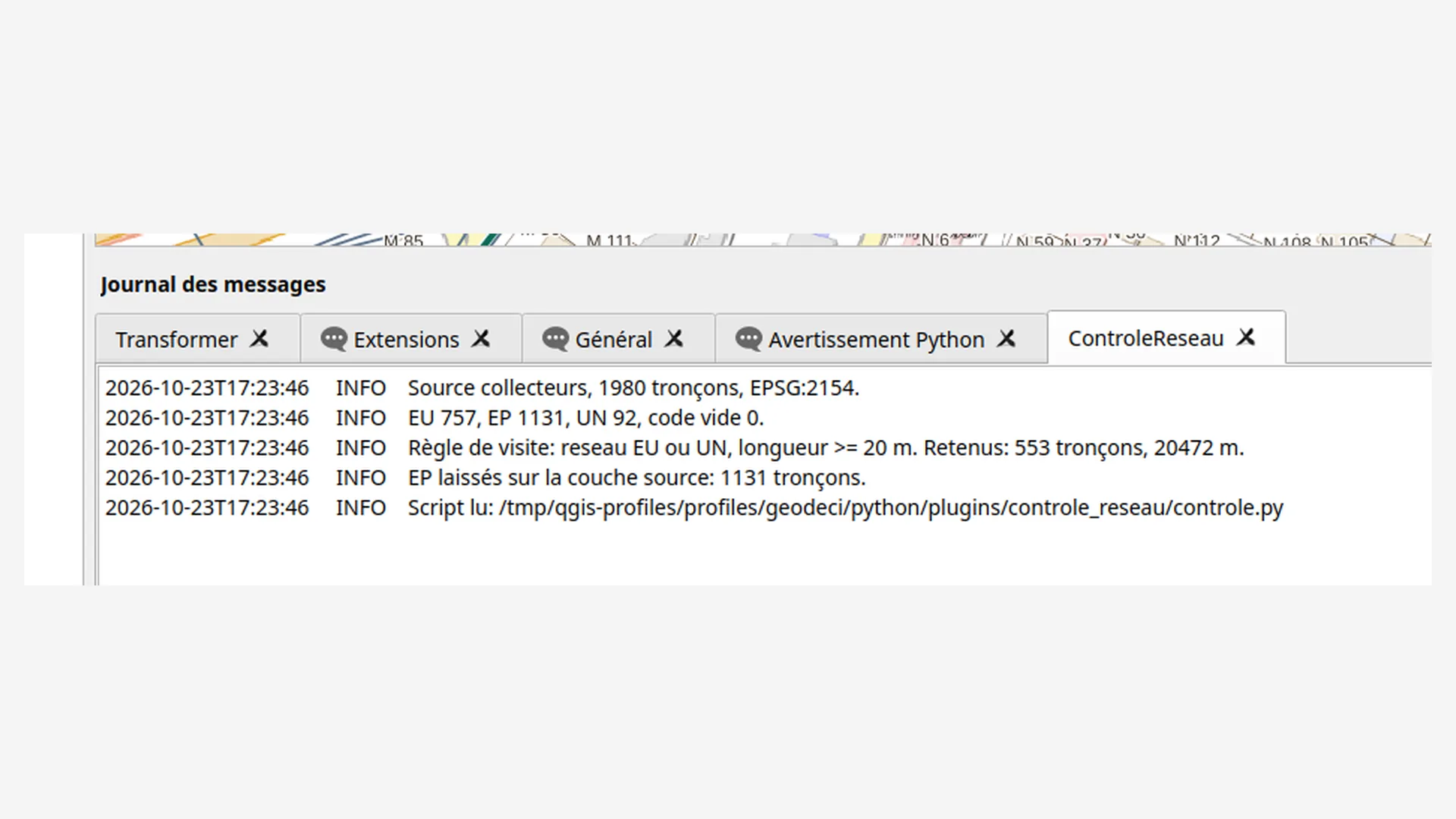This screenshot has height=819, width=1456.
Task: Click the speech bubble icon on Extensions tab
Action: click(x=334, y=339)
